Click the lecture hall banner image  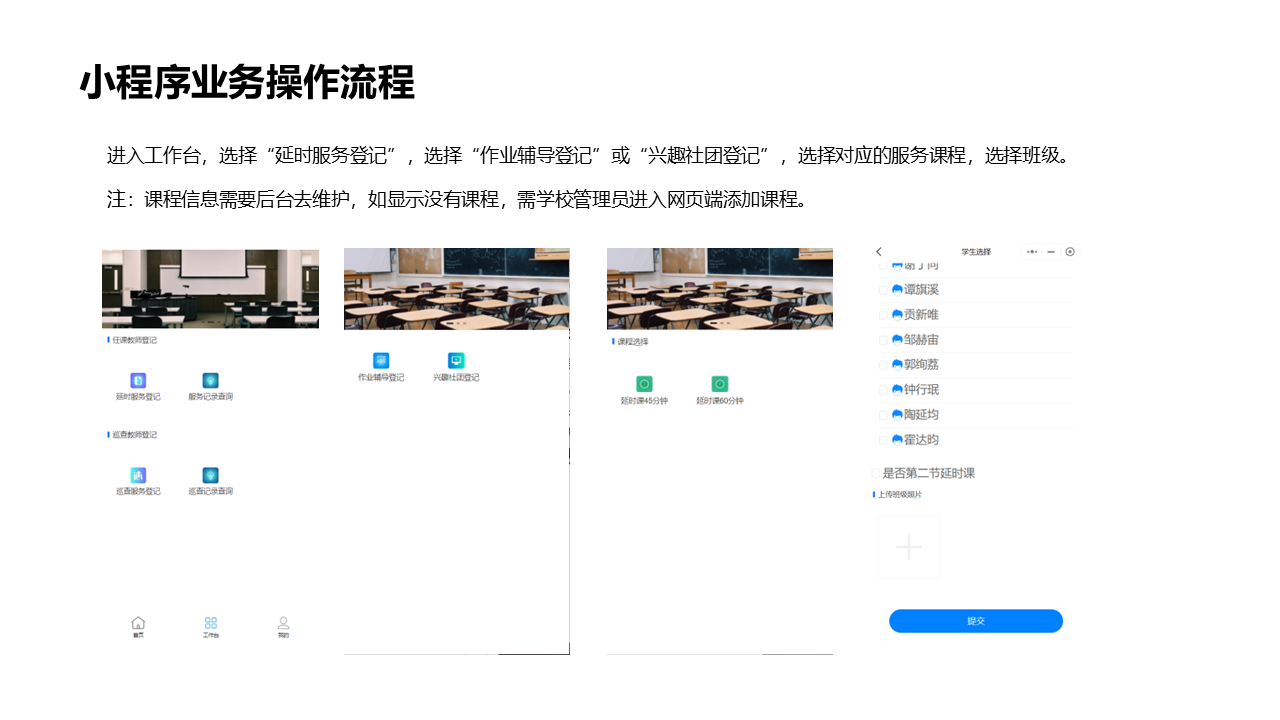click(210, 289)
